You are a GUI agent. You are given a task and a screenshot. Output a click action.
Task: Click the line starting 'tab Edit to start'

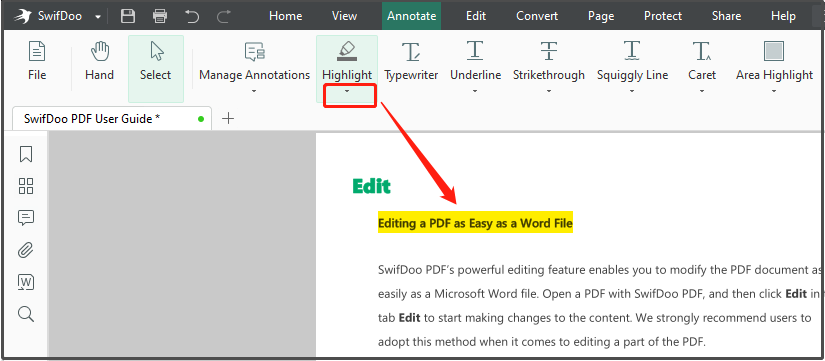point(595,317)
